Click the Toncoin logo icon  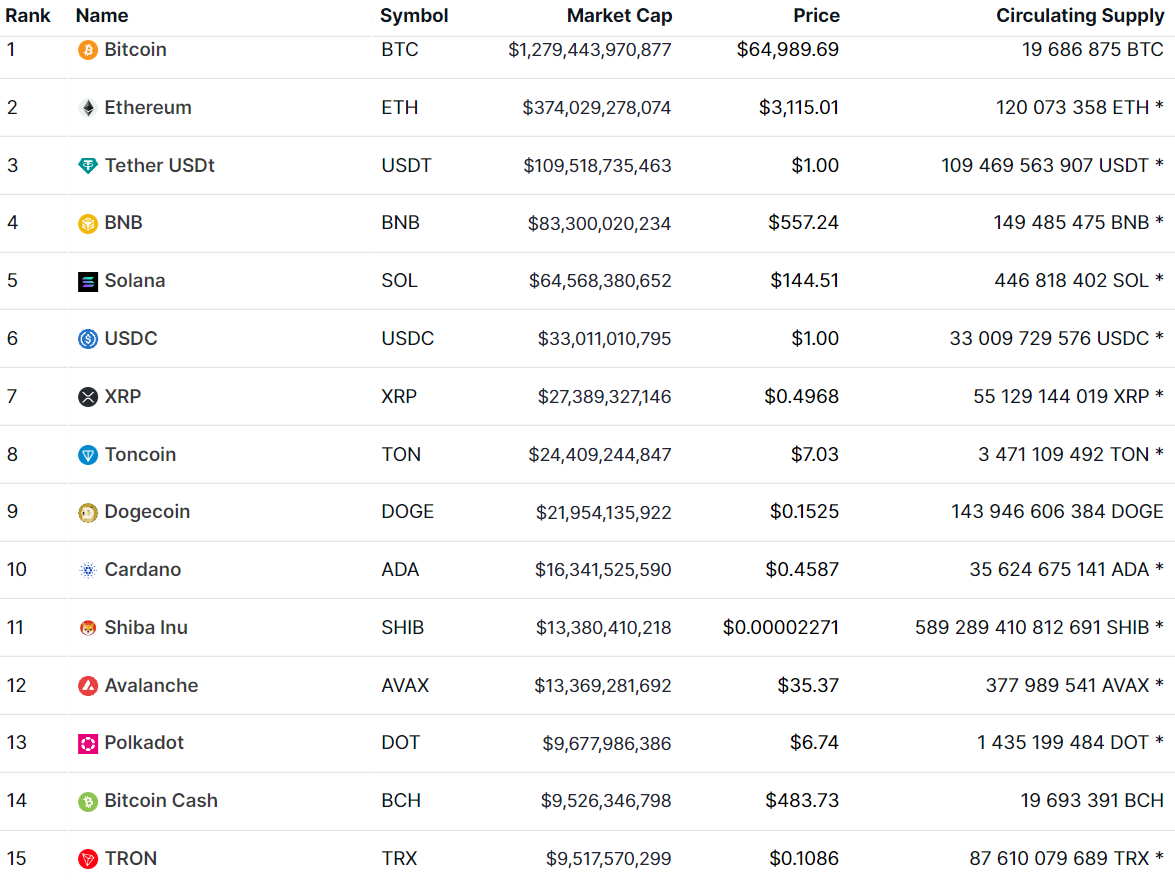point(88,455)
